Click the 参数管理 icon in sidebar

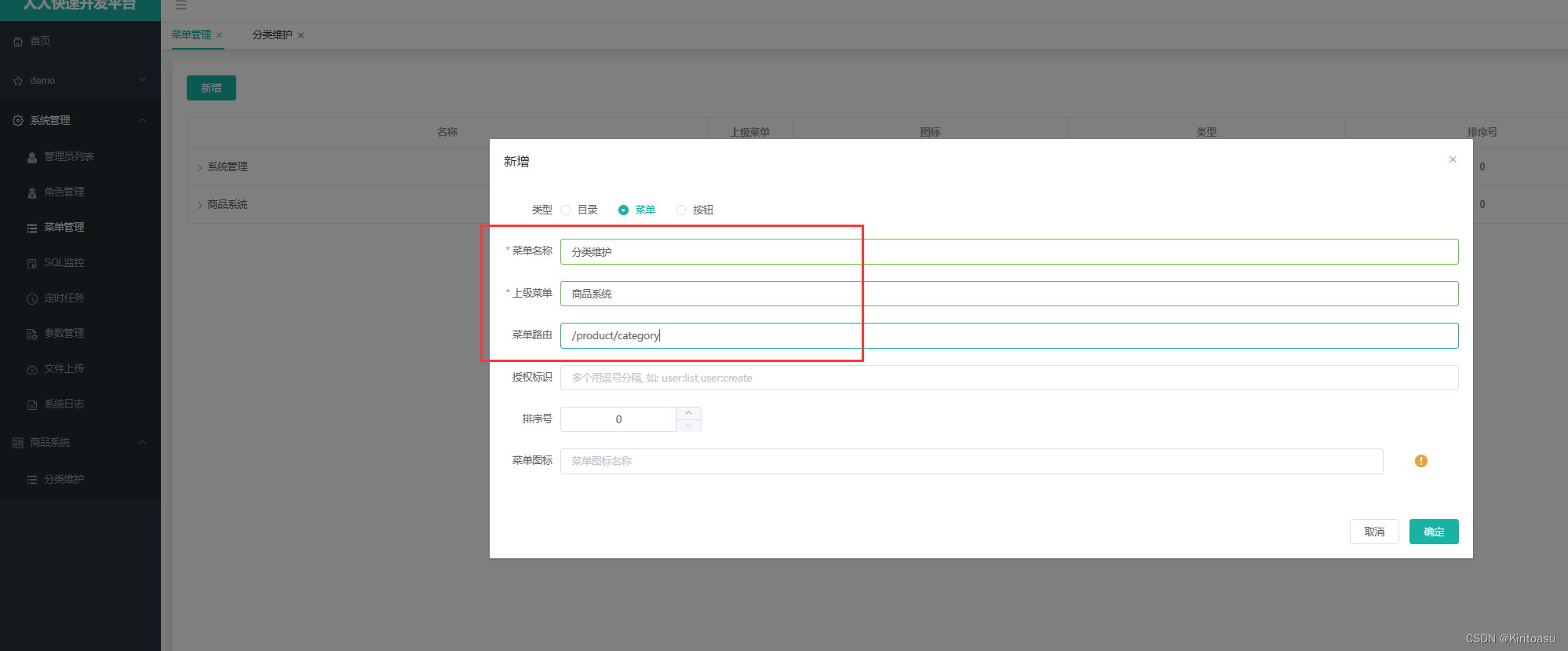coord(32,334)
